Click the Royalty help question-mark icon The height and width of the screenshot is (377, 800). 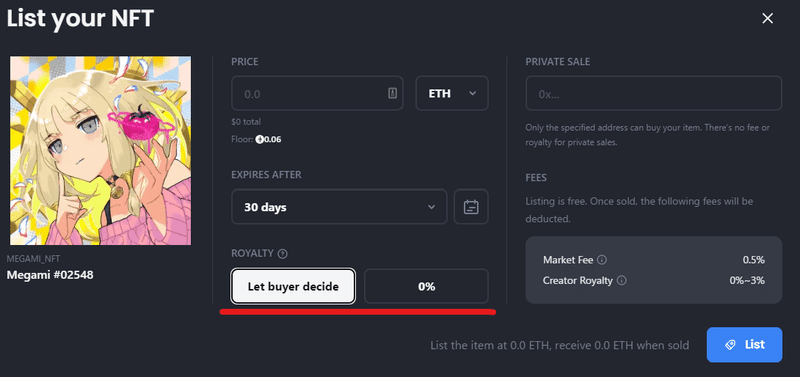(x=283, y=254)
